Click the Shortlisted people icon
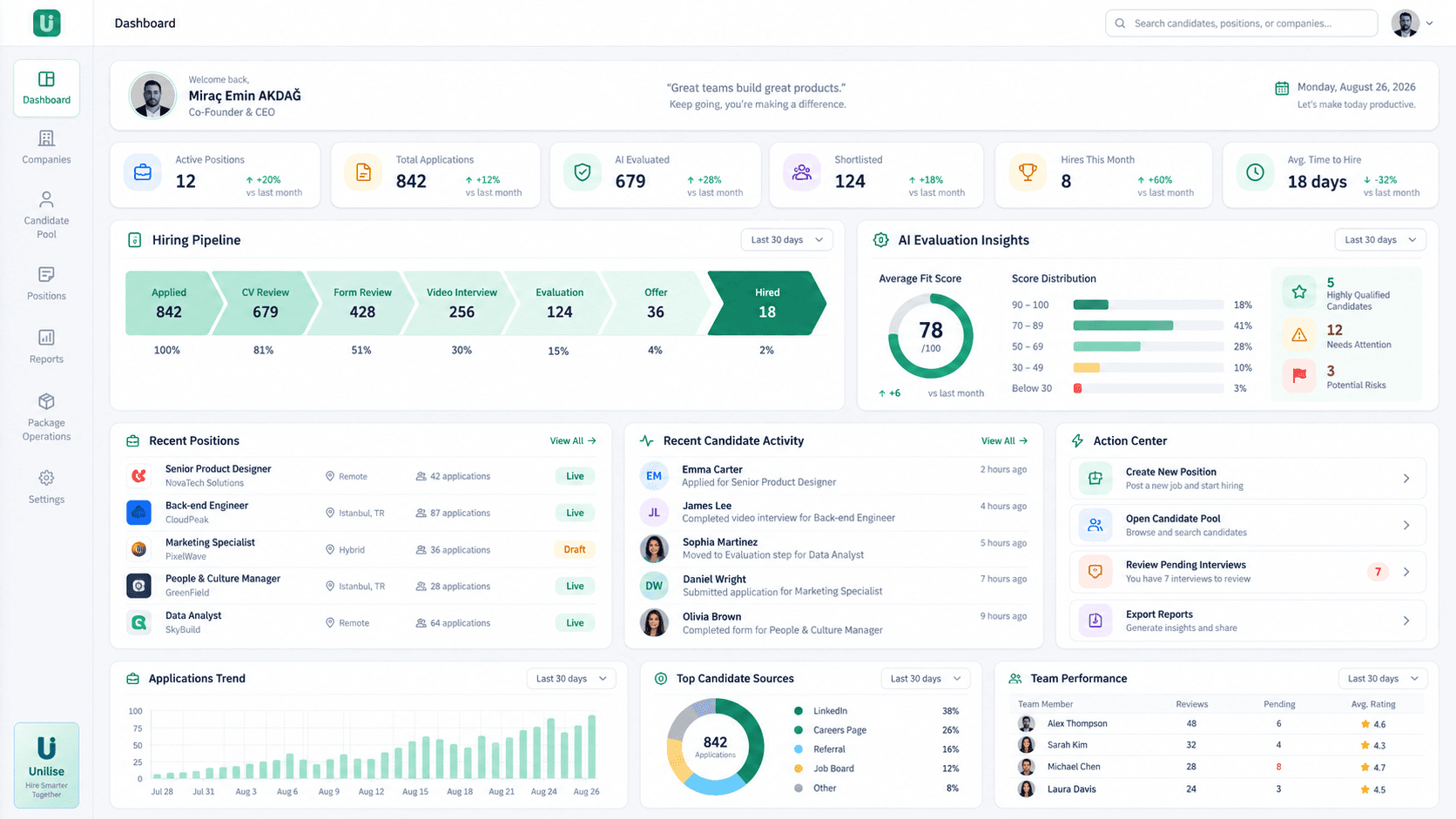The image size is (1456, 819). tap(802, 172)
